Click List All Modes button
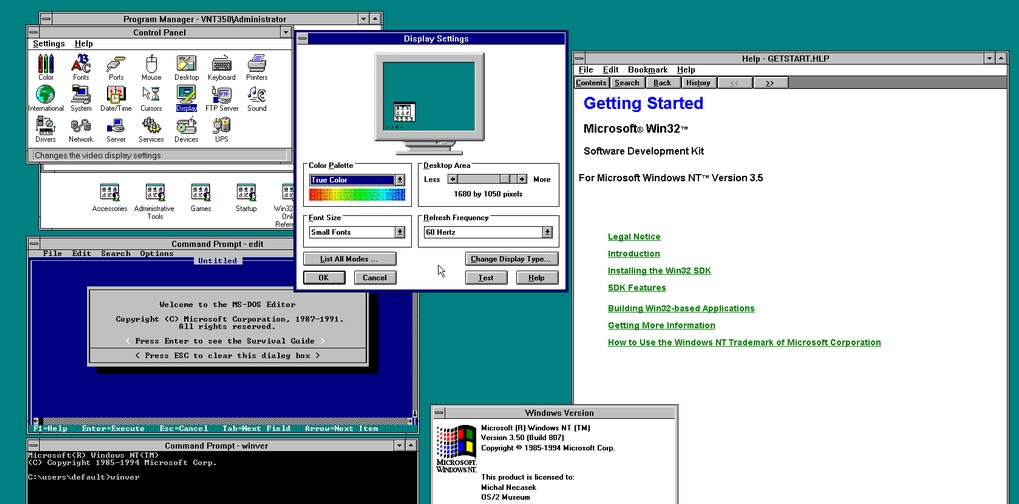The height and width of the screenshot is (504, 1019). coord(349,258)
